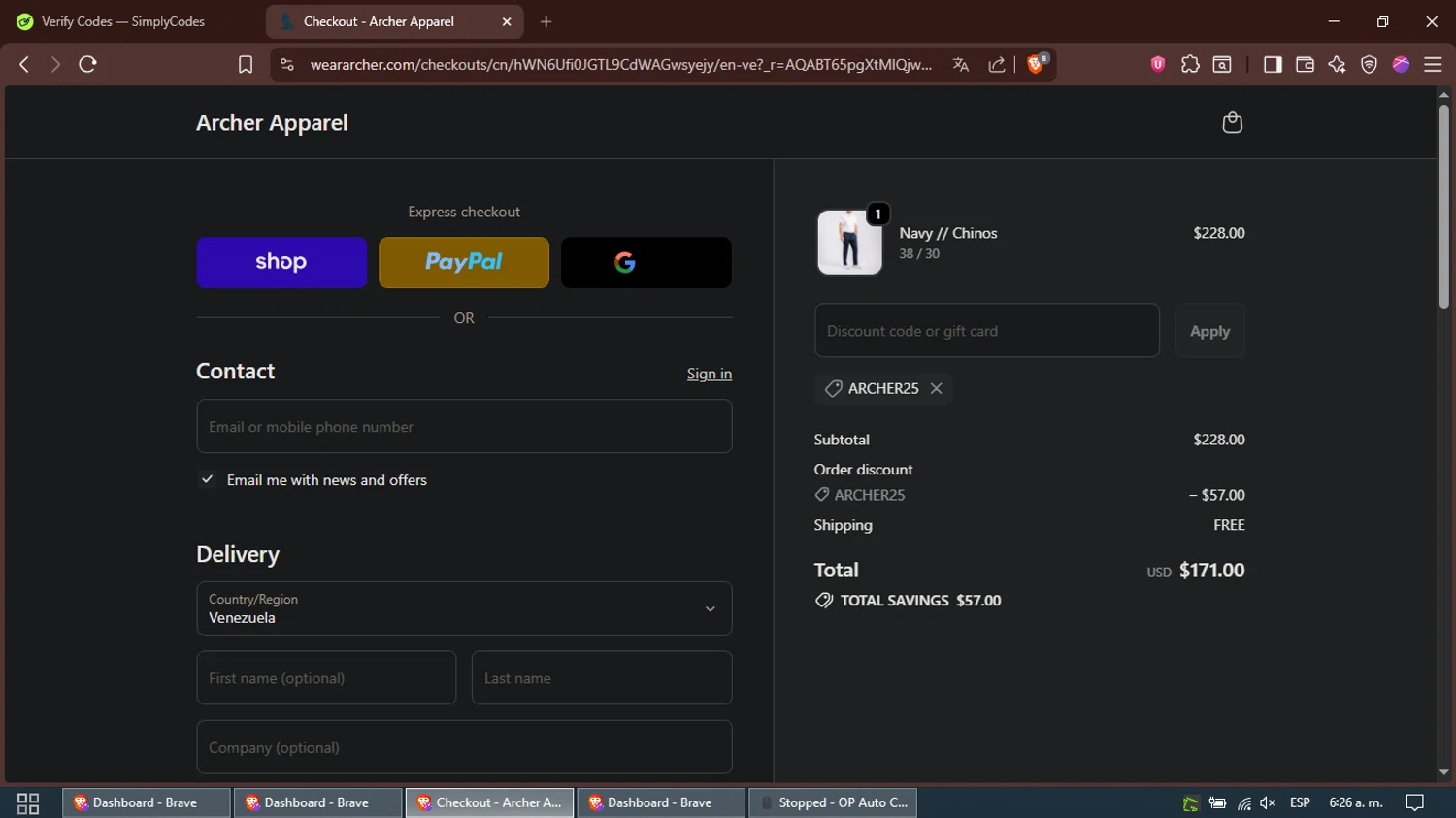Open the network icon in tray
The image size is (1456, 818).
coord(1243,802)
